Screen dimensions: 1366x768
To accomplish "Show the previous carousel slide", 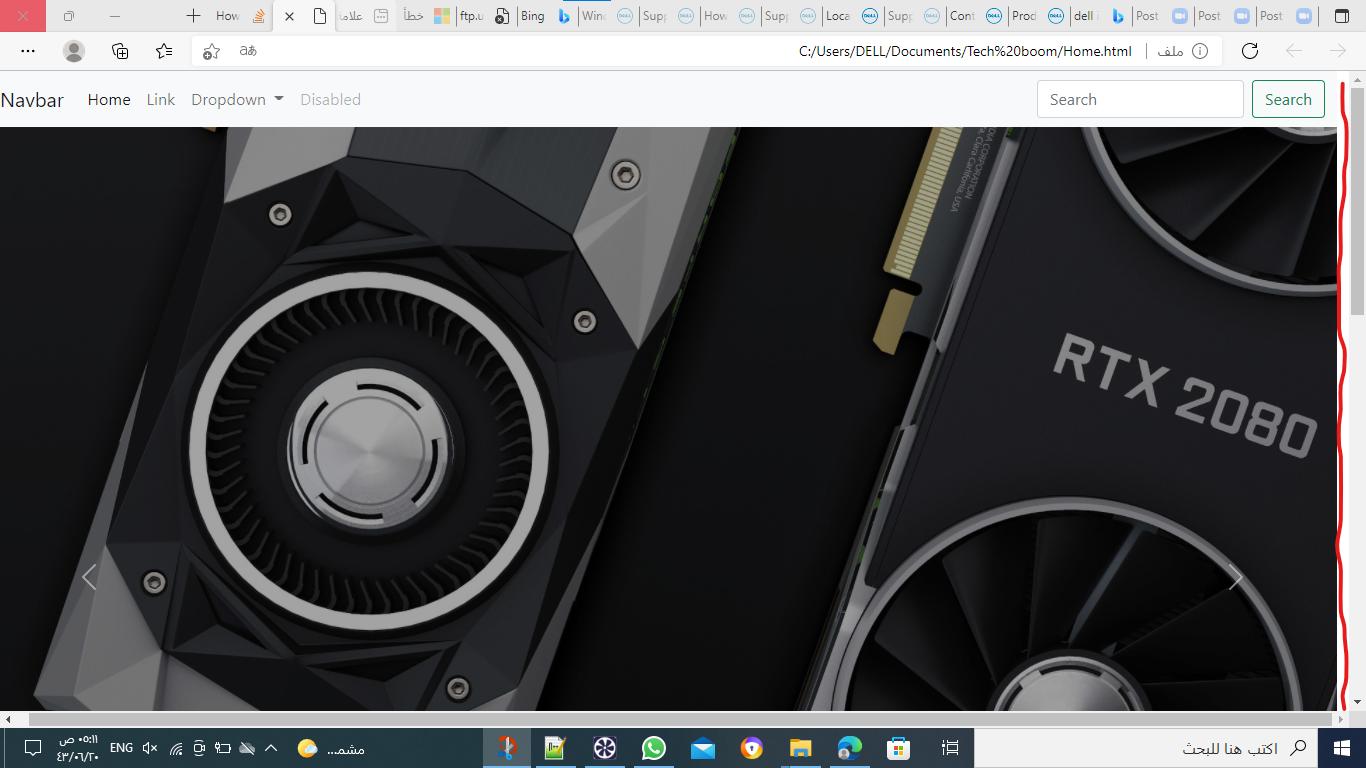I will coord(89,577).
